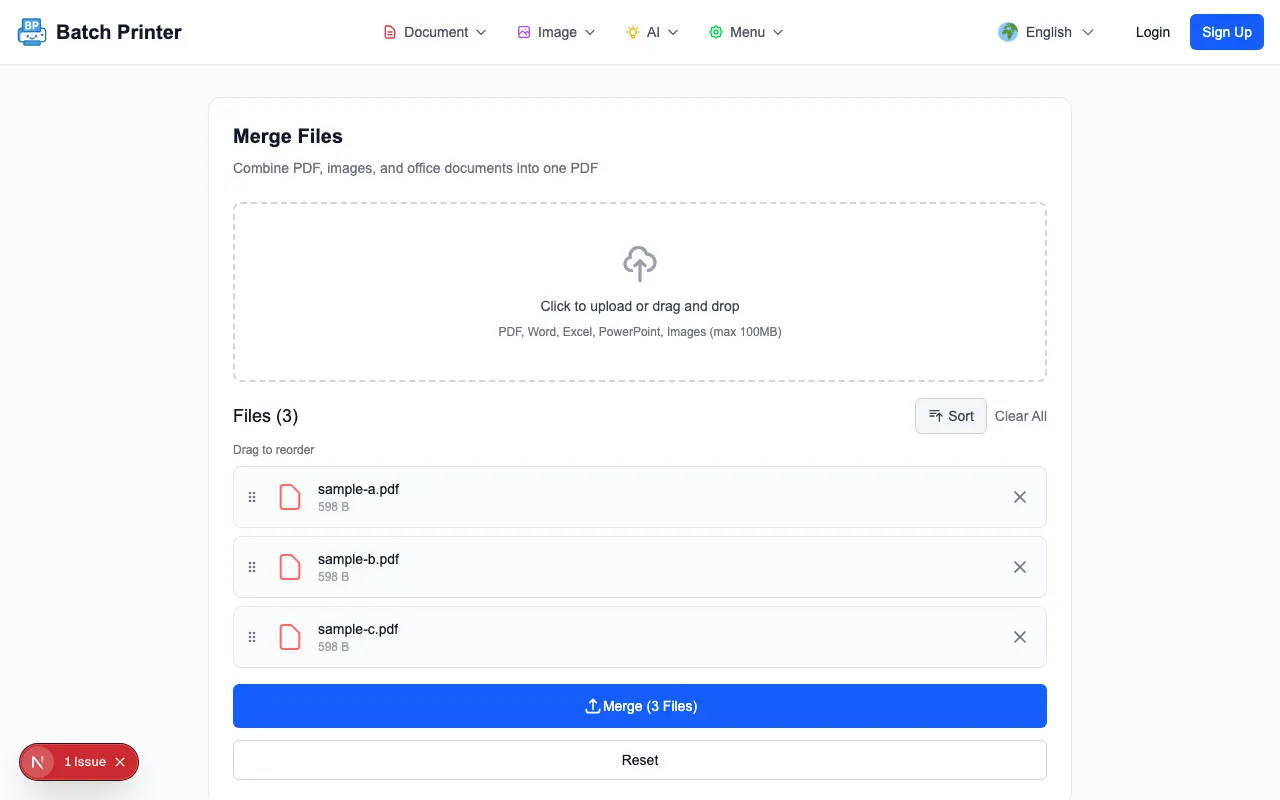Expand the AI dropdown menu
Image resolution: width=1280 pixels, height=800 pixels.
652,32
